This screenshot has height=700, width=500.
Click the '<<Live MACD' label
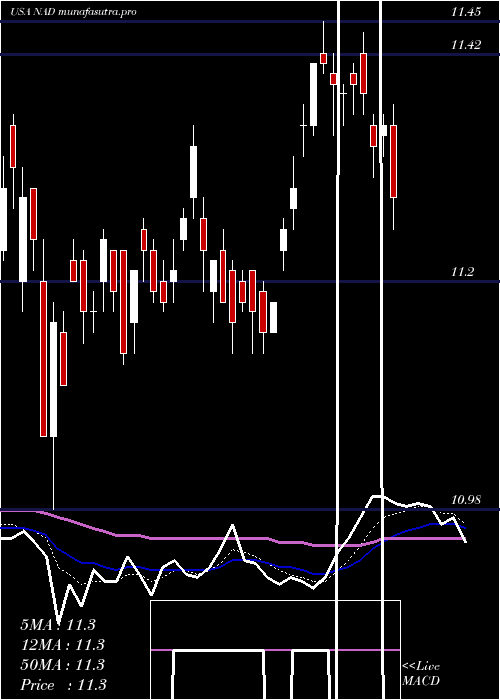tap(421, 673)
